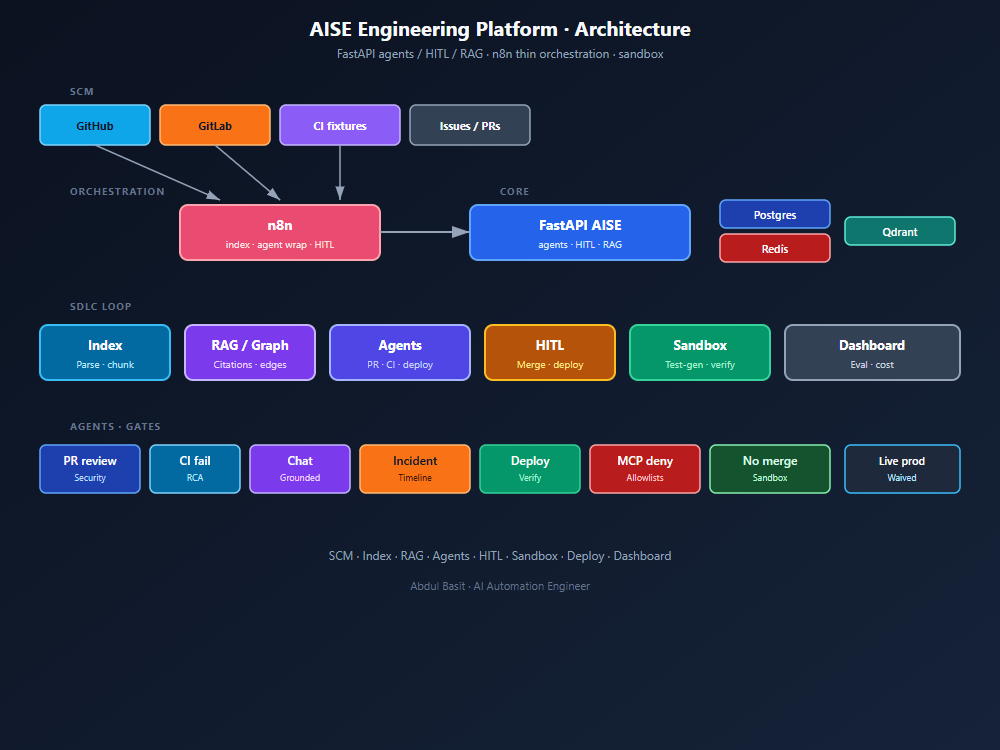Click the n8n orchestration block
The height and width of the screenshot is (750, 1000).
click(280, 232)
